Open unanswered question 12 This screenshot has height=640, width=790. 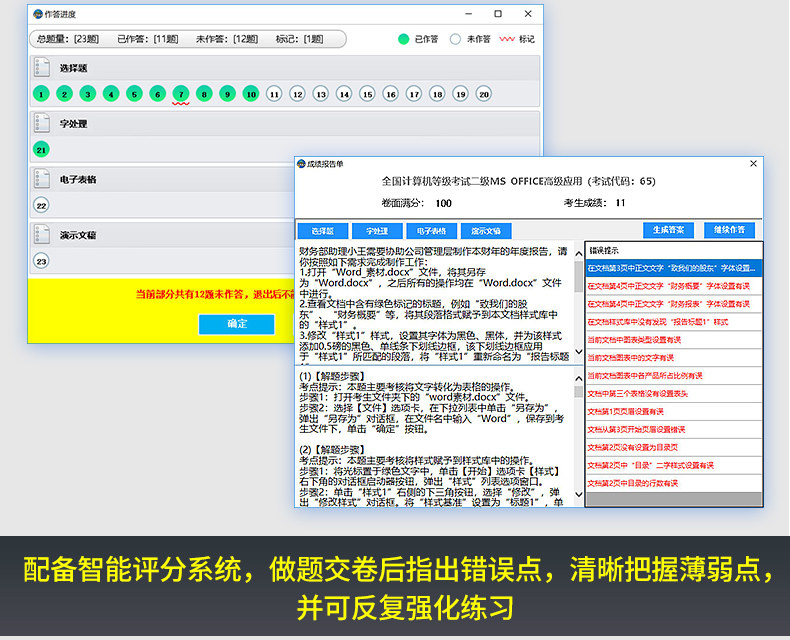[297, 94]
